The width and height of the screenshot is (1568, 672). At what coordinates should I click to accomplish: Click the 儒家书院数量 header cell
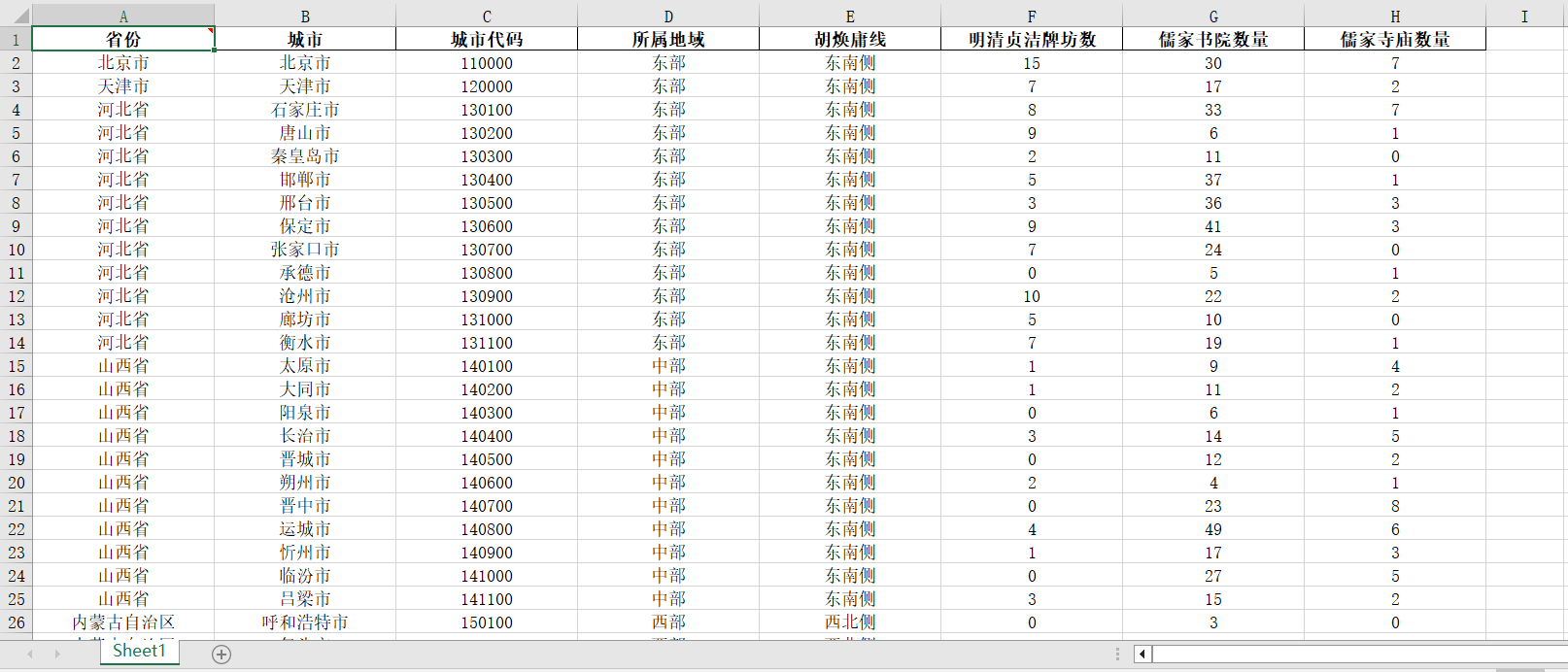pos(1213,40)
